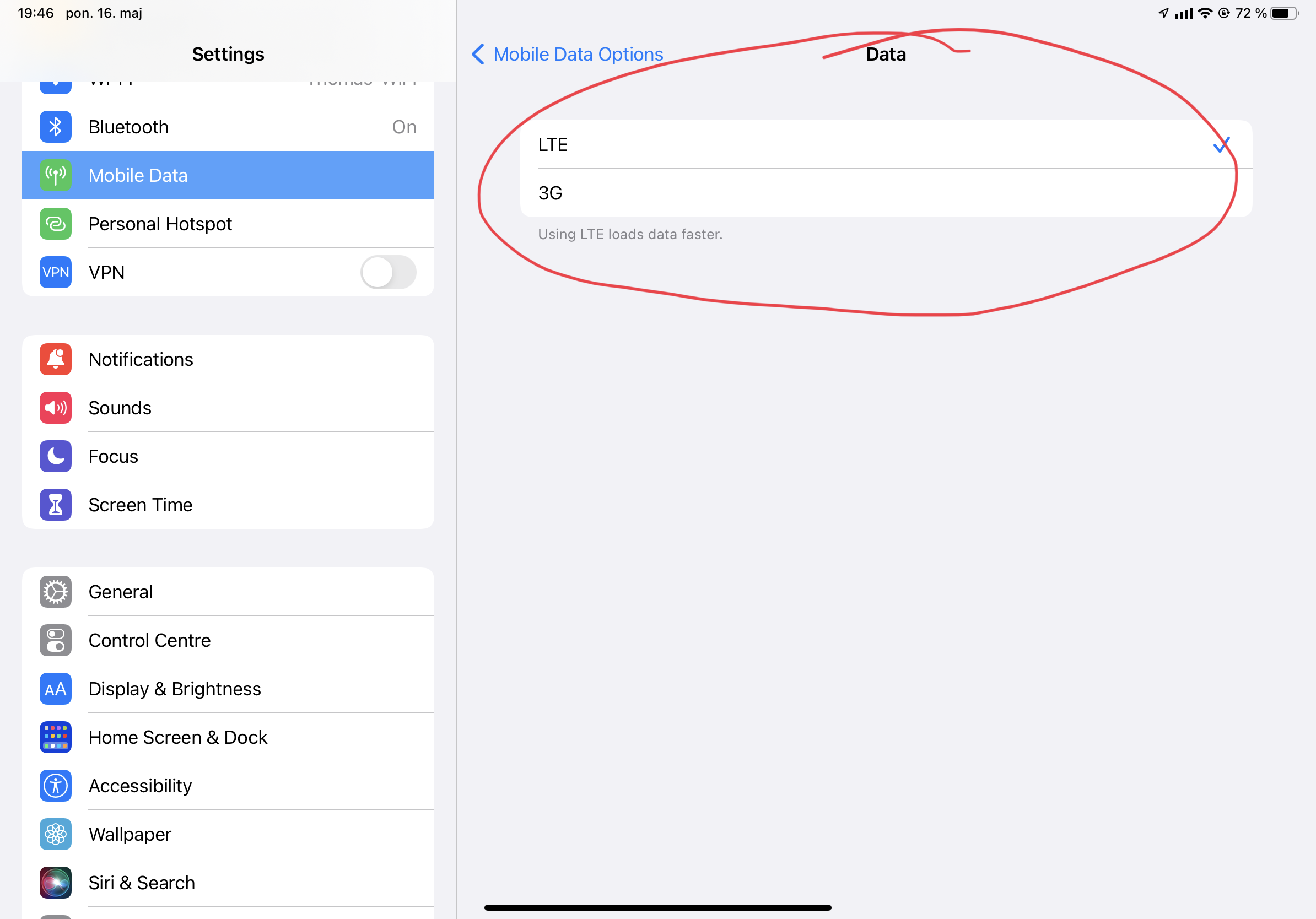Screen dimensions: 1316x919
Task: Open Home Screen & Dock settings
Action: click(x=228, y=737)
